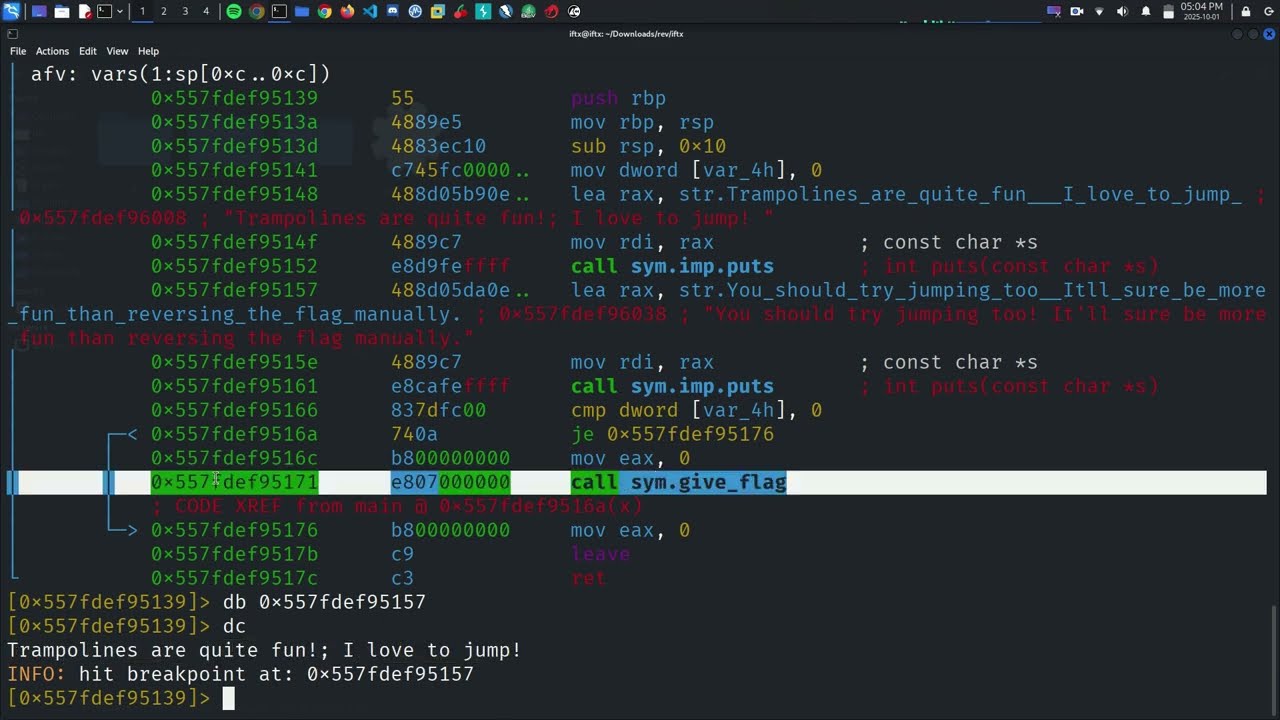Switch to workspace 3
This screenshot has width=1280, height=720.
185,12
